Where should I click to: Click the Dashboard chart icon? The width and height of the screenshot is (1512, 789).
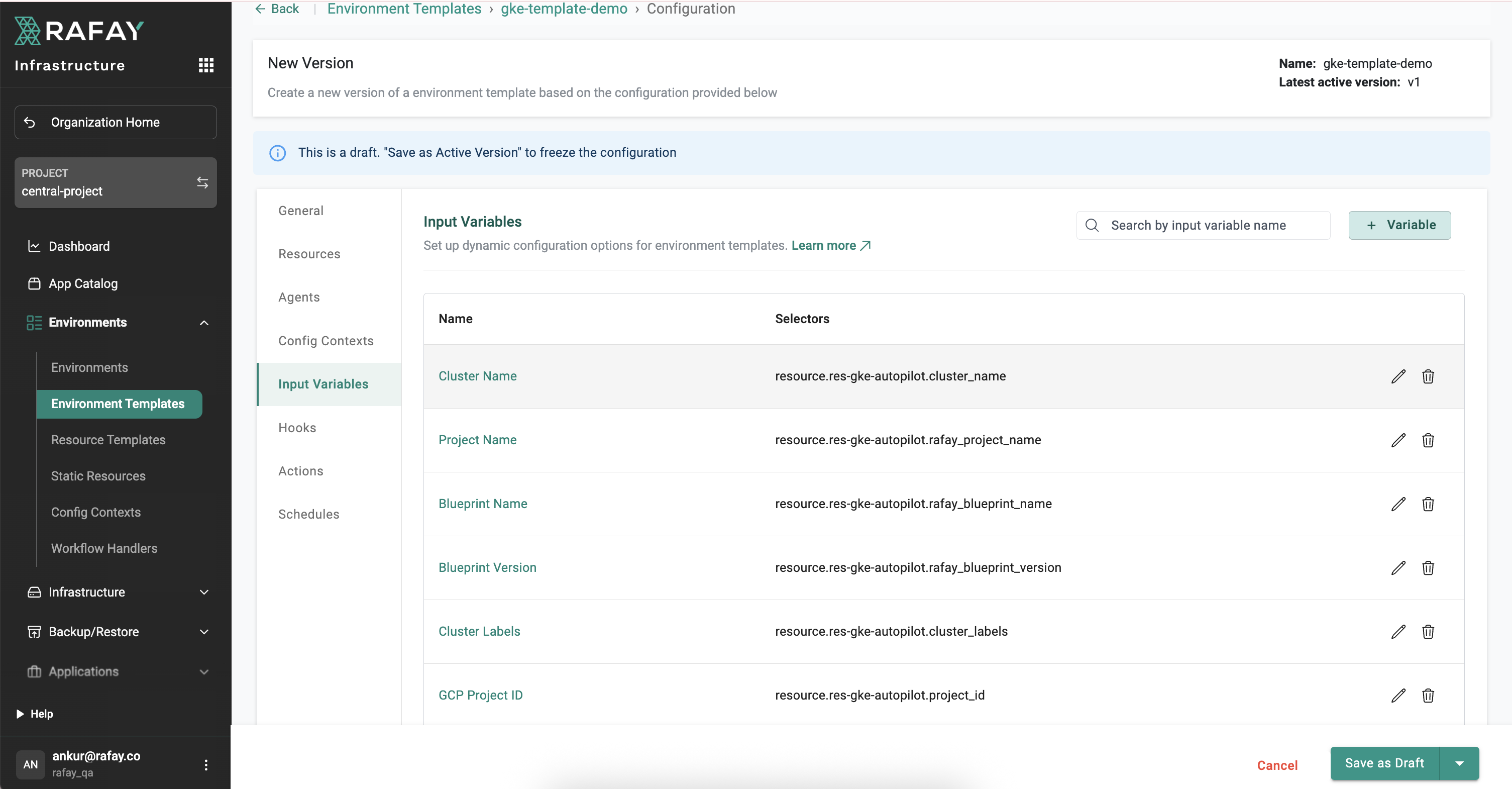(34, 246)
